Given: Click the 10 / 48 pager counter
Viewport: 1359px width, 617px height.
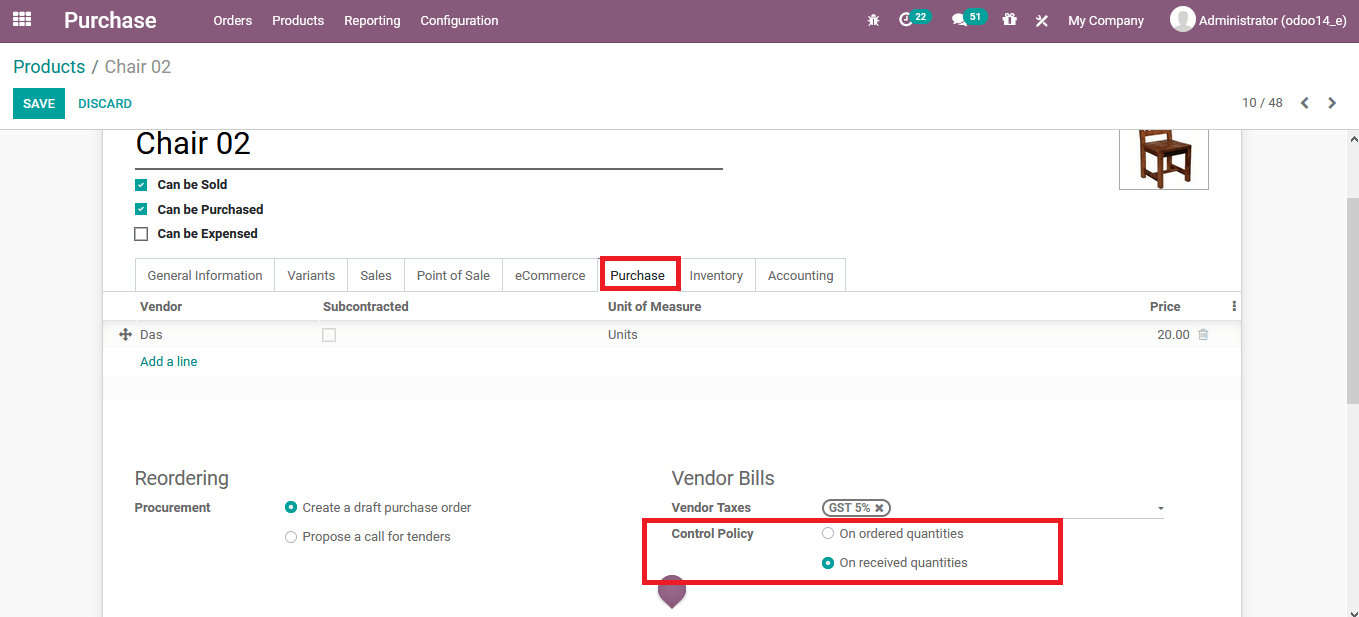Looking at the screenshot, I should [1262, 103].
